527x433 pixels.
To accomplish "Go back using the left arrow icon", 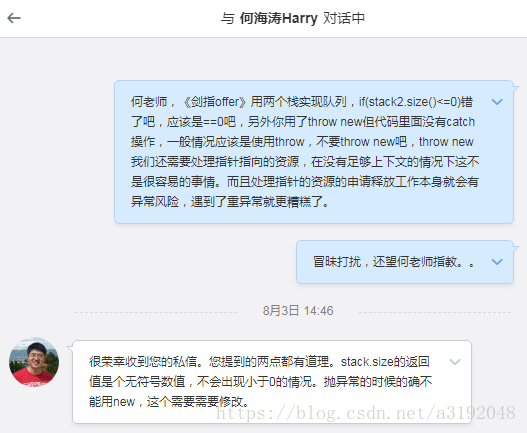I will (x=14, y=18).
